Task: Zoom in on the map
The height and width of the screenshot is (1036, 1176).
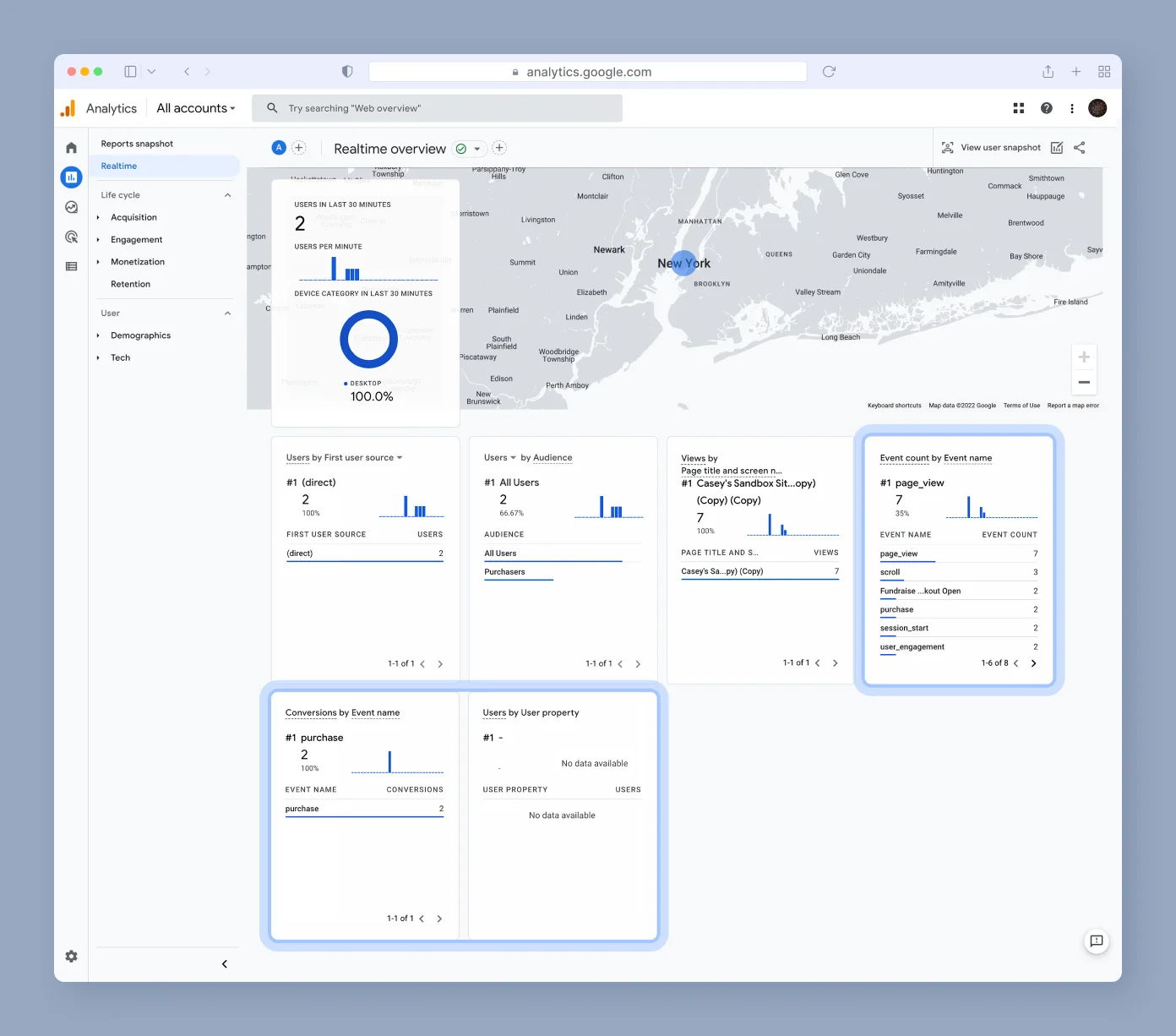Action: click(x=1083, y=357)
